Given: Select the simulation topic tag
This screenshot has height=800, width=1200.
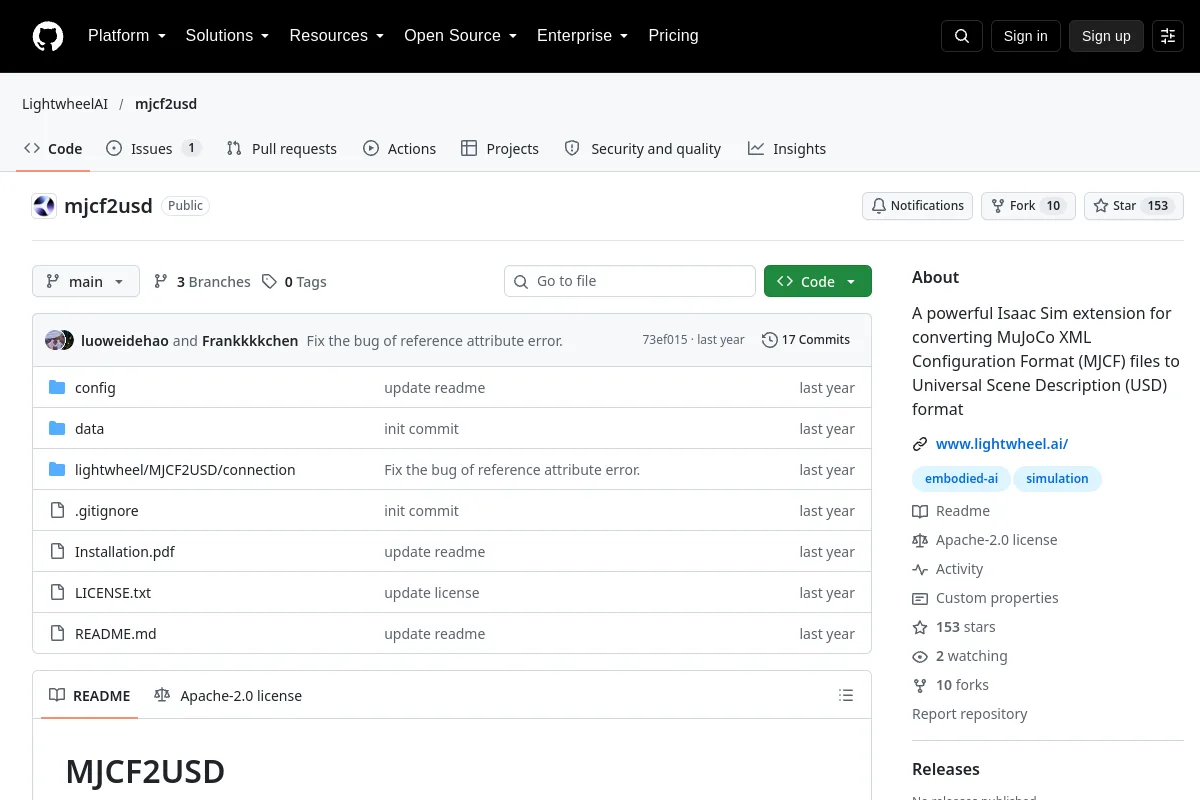Looking at the screenshot, I should pyautogui.click(x=1057, y=479).
